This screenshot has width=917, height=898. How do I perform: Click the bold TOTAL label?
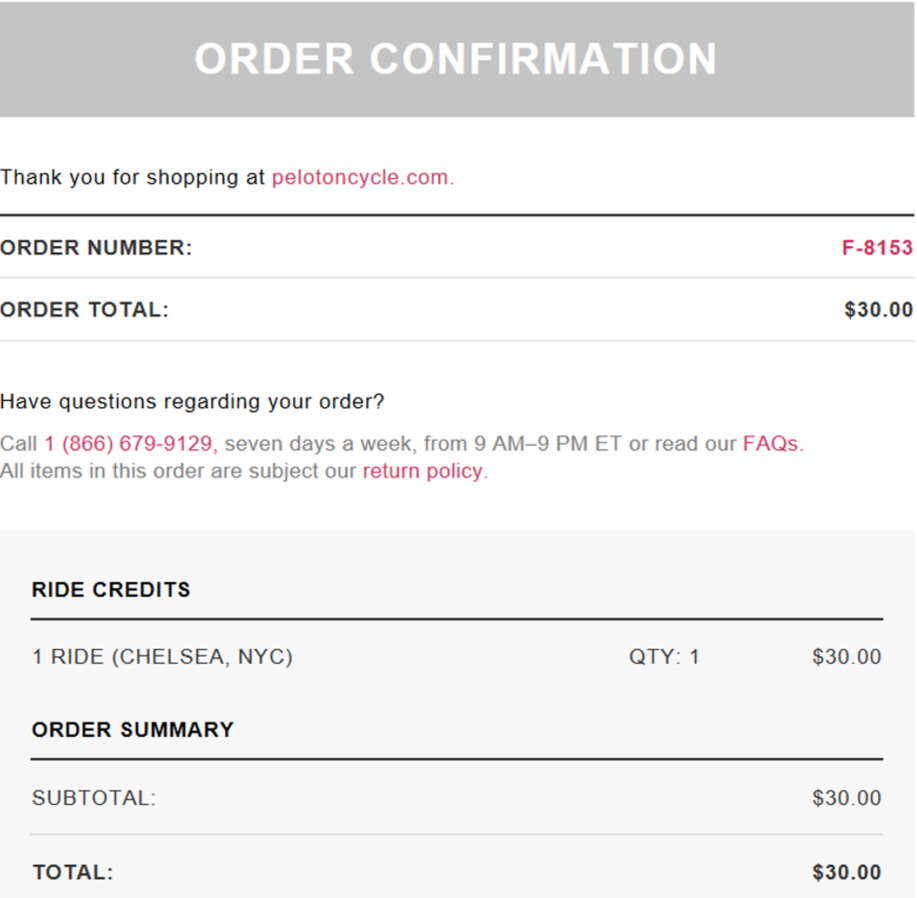73,873
